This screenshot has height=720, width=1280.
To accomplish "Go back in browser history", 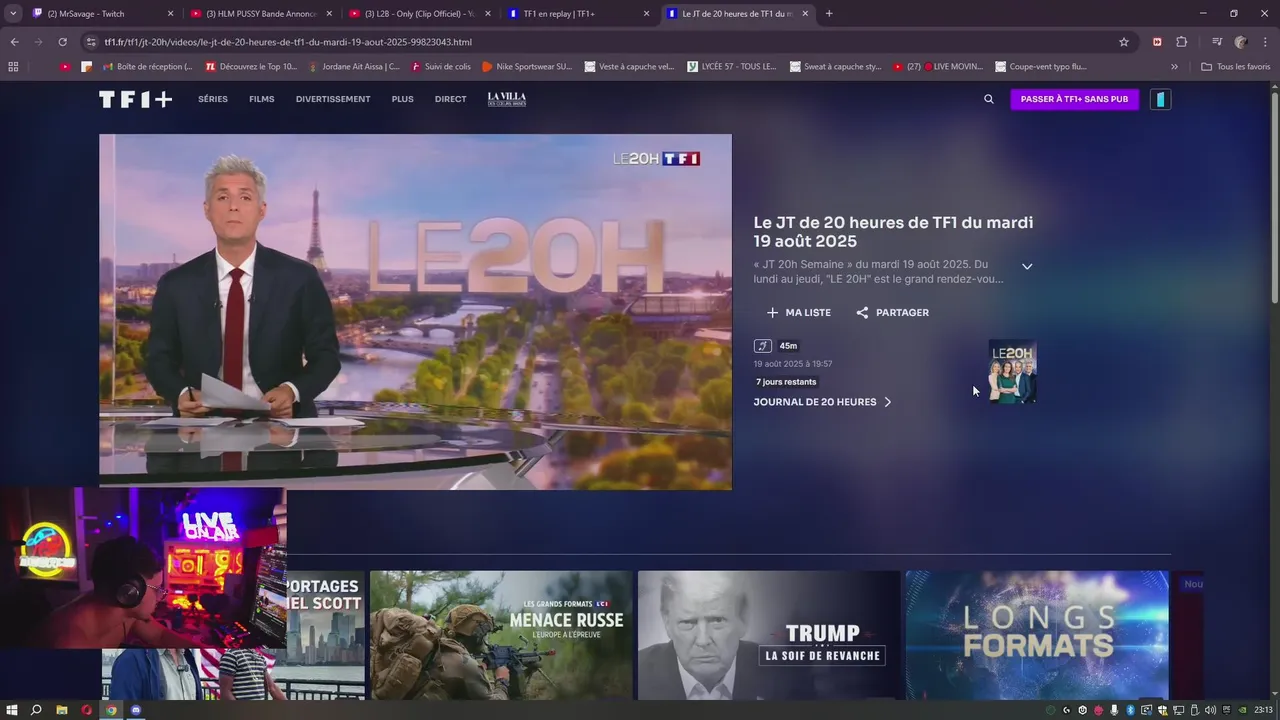I will [x=14, y=42].
